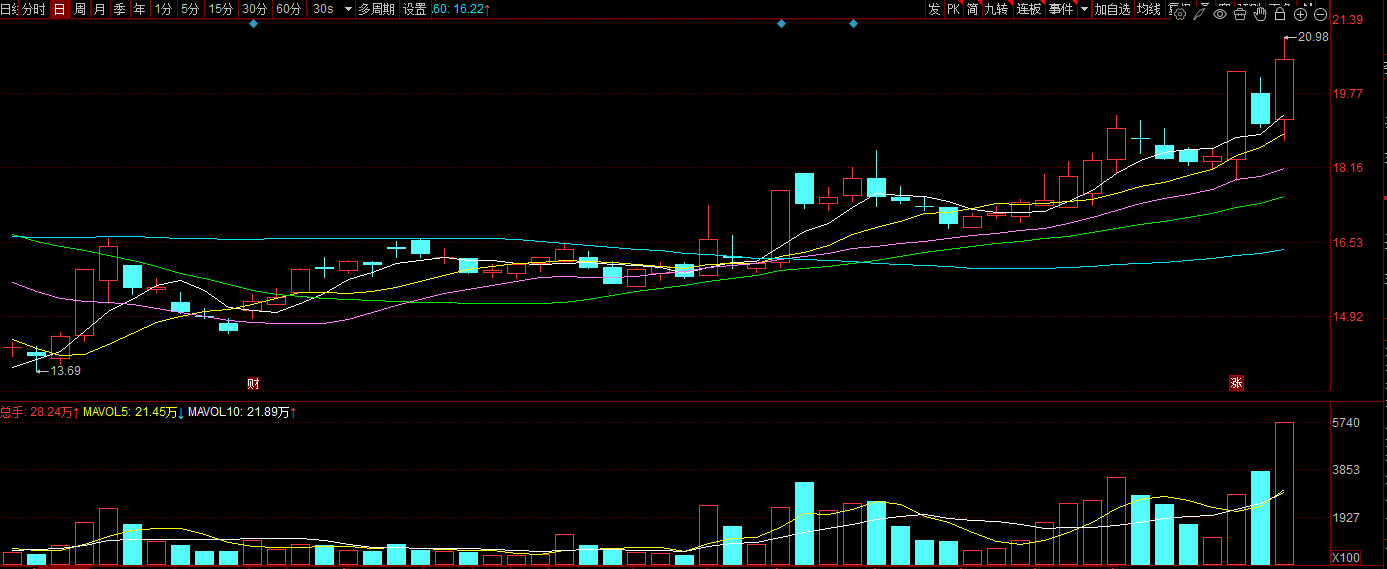
Task: Click the MAVOL10: 21.89万 label
Action: click(x=240, y=411)
